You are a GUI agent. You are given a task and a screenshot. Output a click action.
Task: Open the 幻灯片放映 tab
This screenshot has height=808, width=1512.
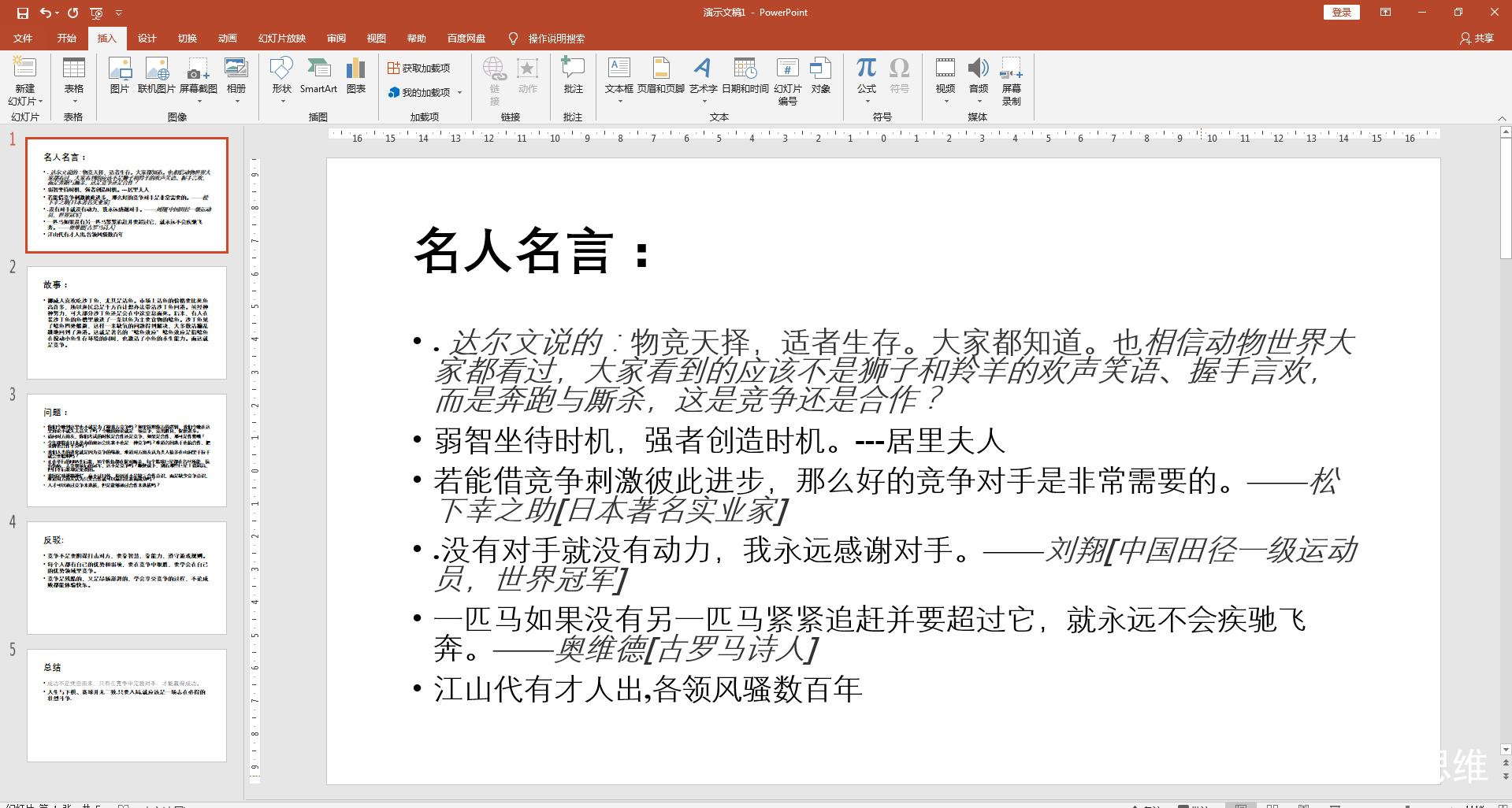pos(280,38)
